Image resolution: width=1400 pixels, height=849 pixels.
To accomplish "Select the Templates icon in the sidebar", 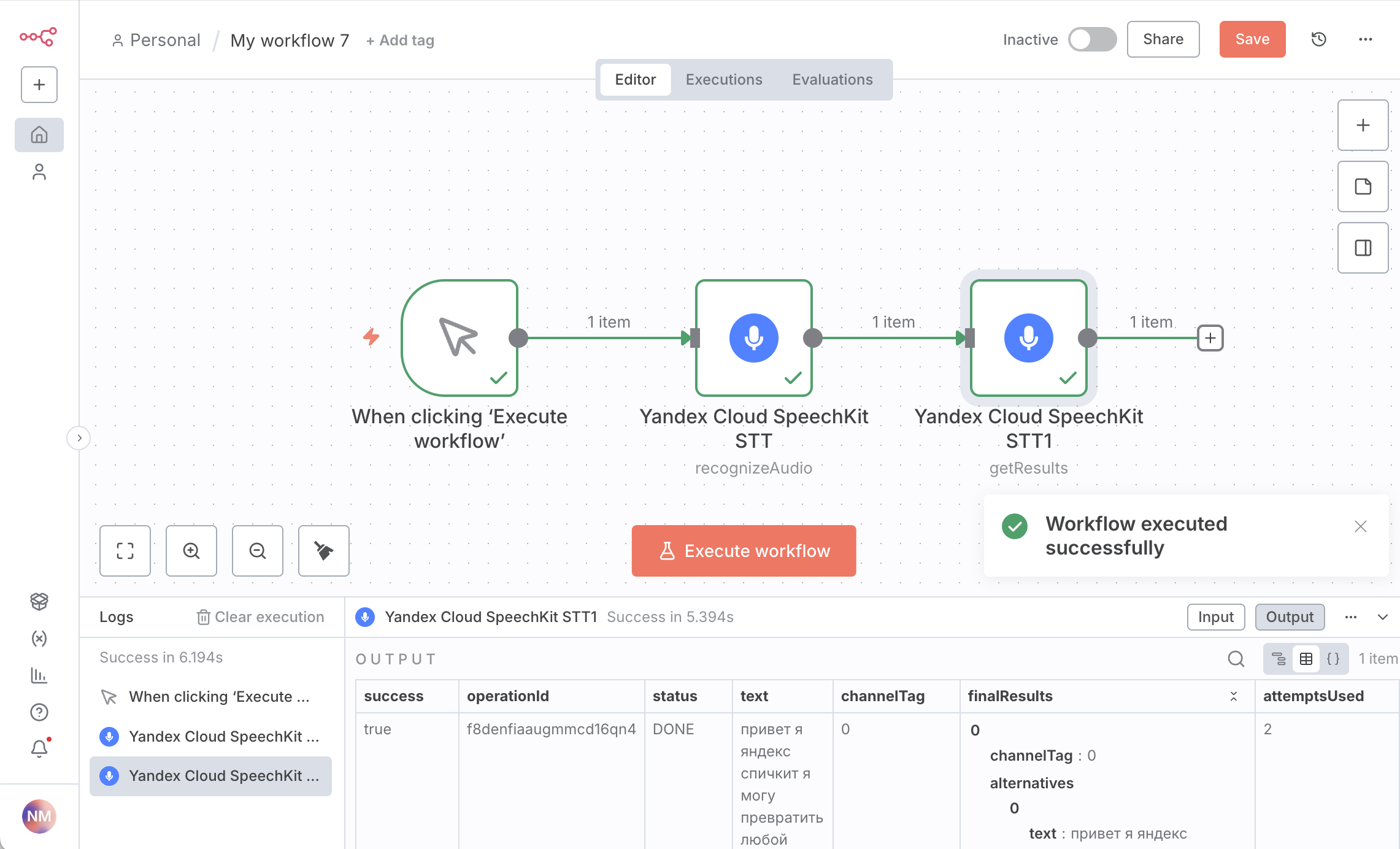I will coord(39,602).
